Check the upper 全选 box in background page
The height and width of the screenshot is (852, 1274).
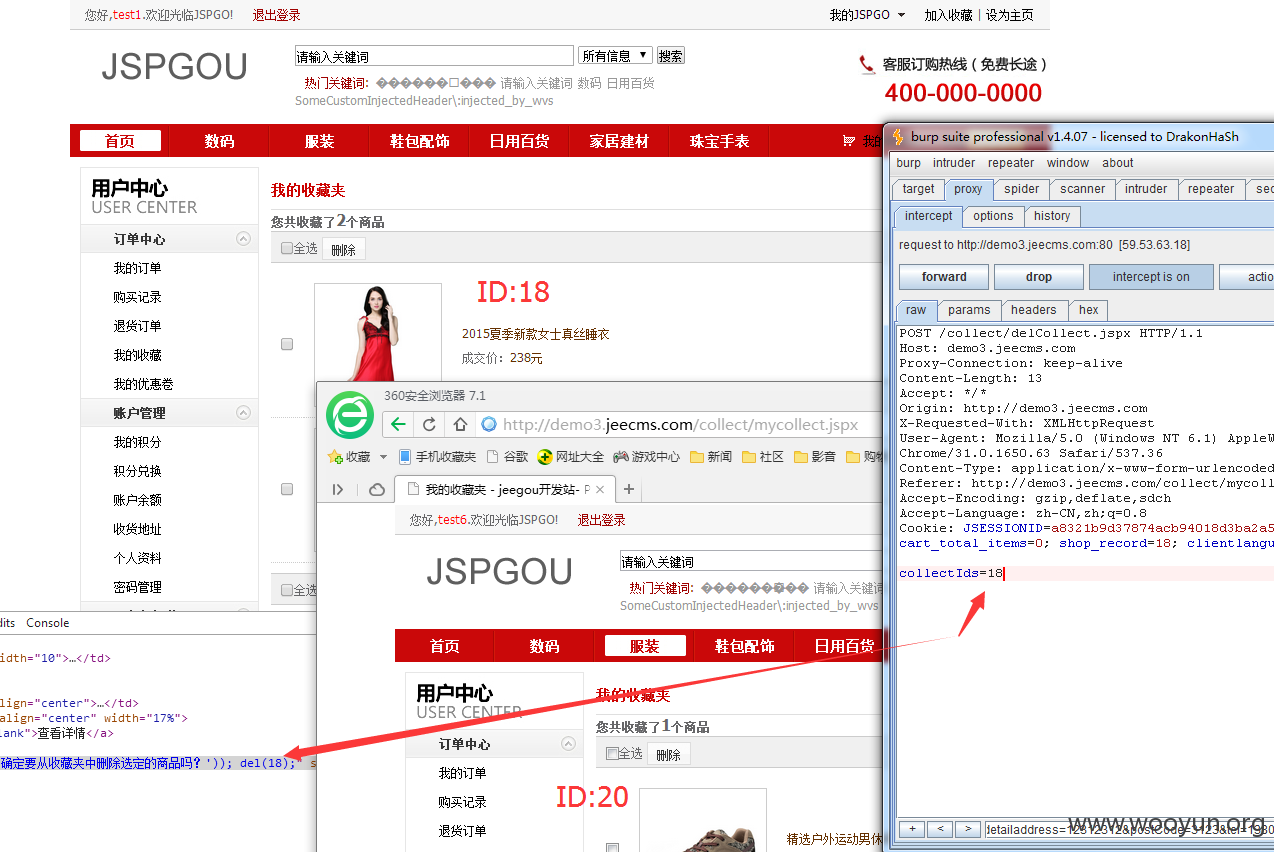coord(287,248)
